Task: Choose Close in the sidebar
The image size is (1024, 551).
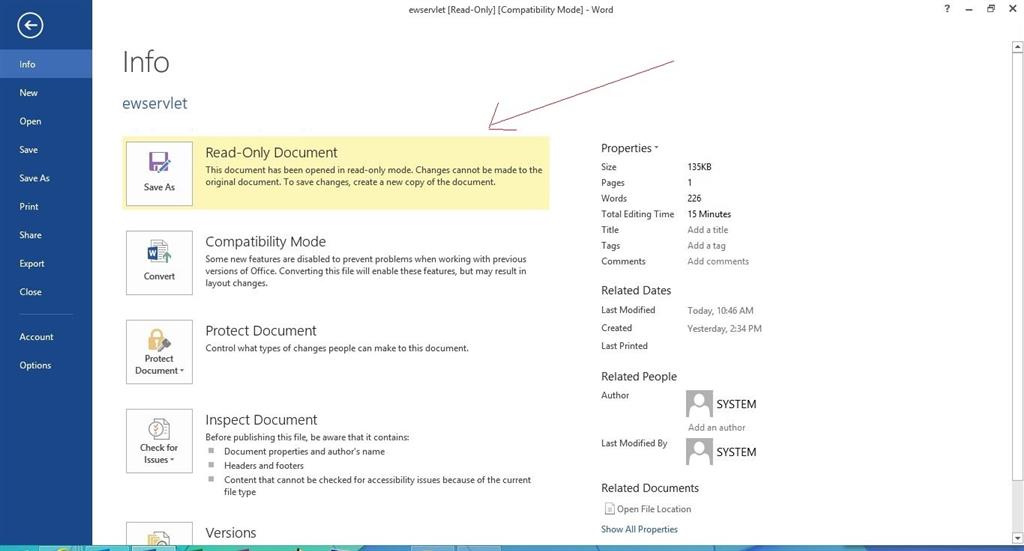Action: point(46,292)
